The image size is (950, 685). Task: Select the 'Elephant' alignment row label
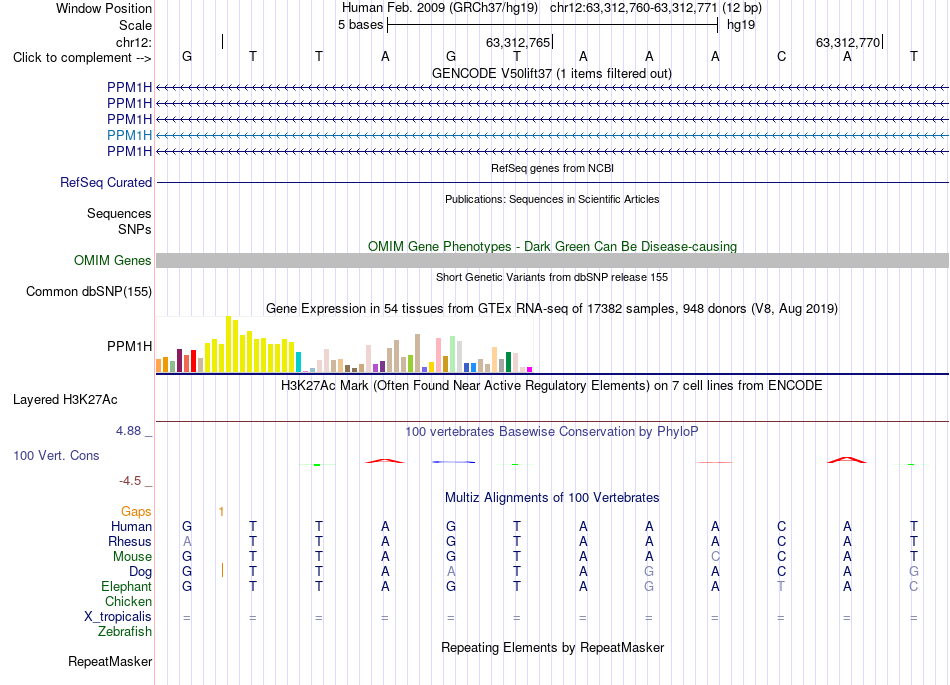tap(126, 587)
